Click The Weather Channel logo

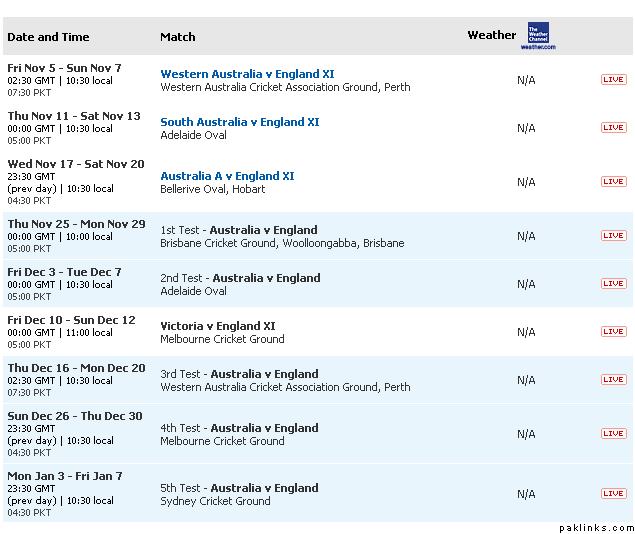(x=538, y=36)
